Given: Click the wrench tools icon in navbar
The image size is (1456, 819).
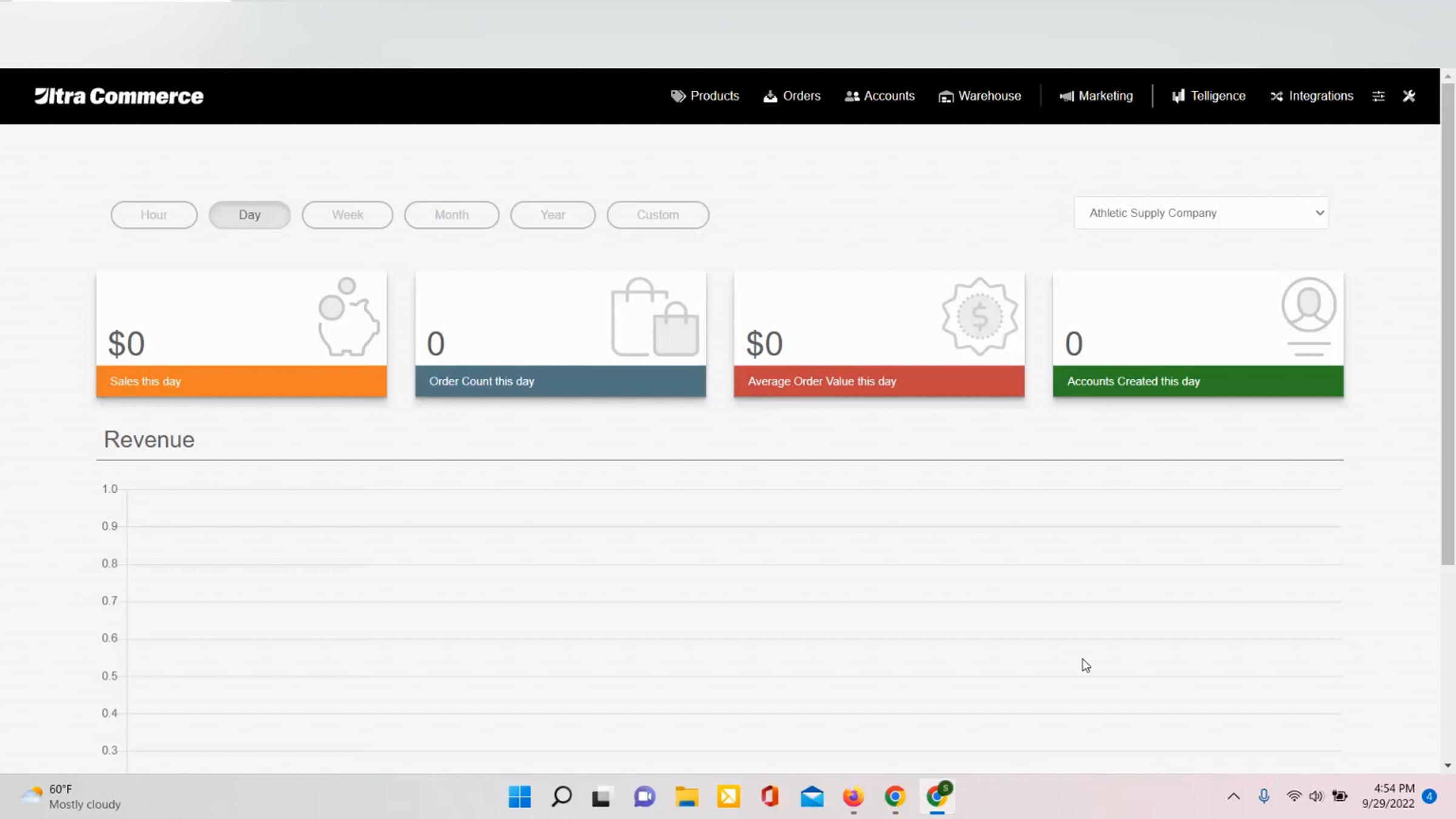Looking at the screenshot, I should [1409, 96].
